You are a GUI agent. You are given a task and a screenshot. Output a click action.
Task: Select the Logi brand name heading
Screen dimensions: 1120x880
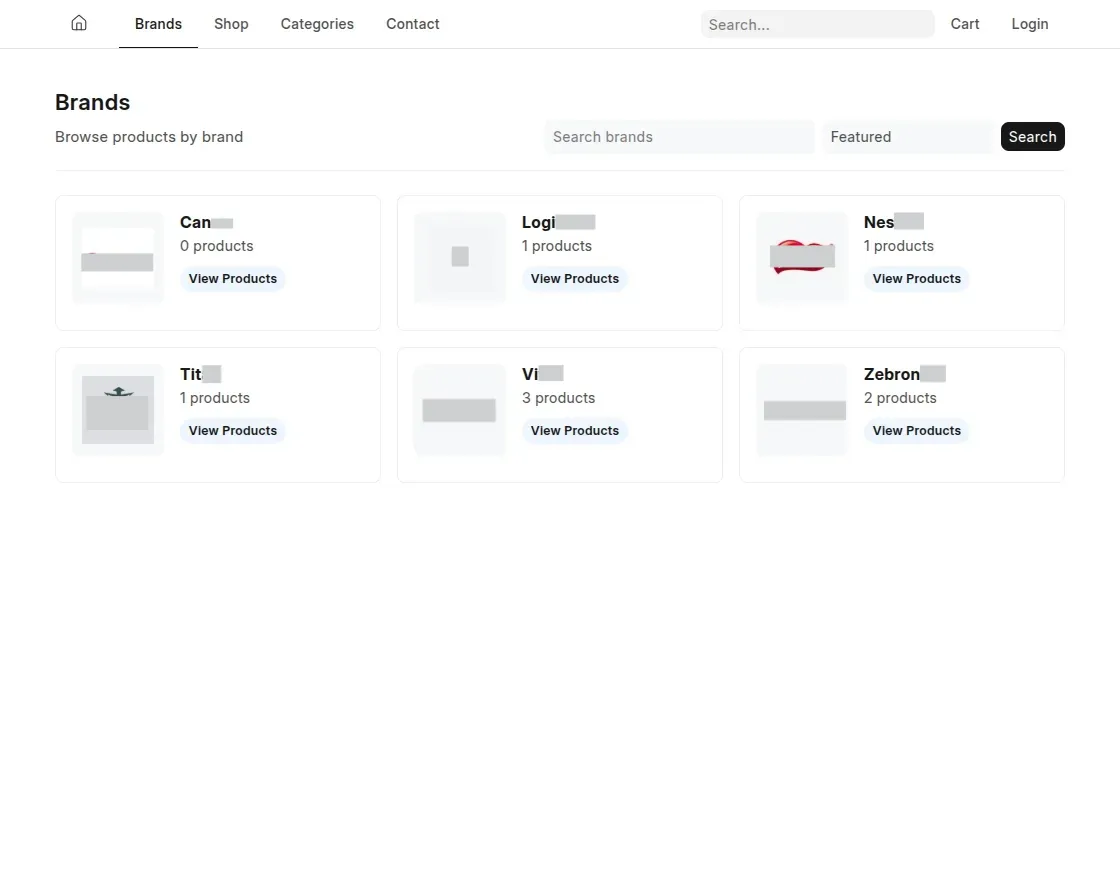click(x=559, y=222)
